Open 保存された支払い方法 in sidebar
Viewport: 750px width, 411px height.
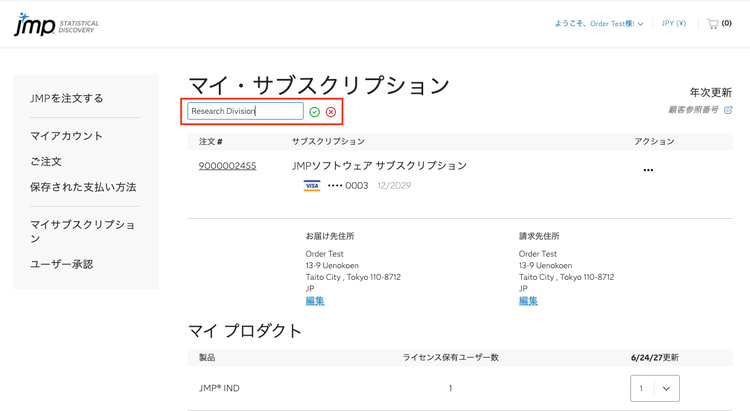83,187
